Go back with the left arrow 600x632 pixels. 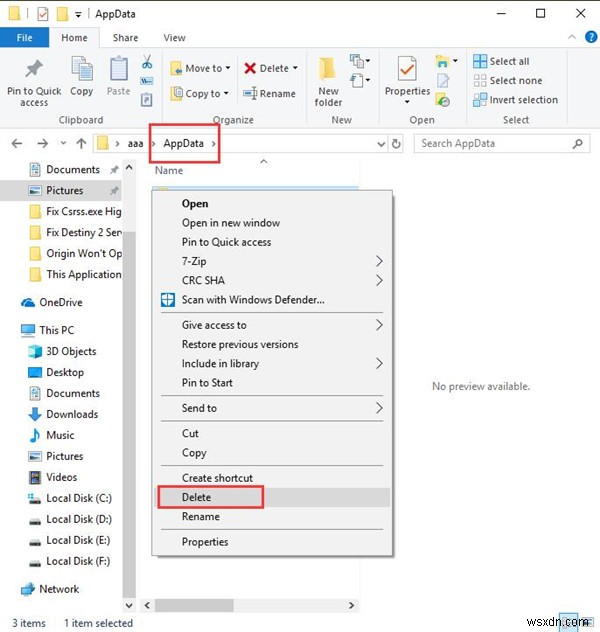coord(17,143)
